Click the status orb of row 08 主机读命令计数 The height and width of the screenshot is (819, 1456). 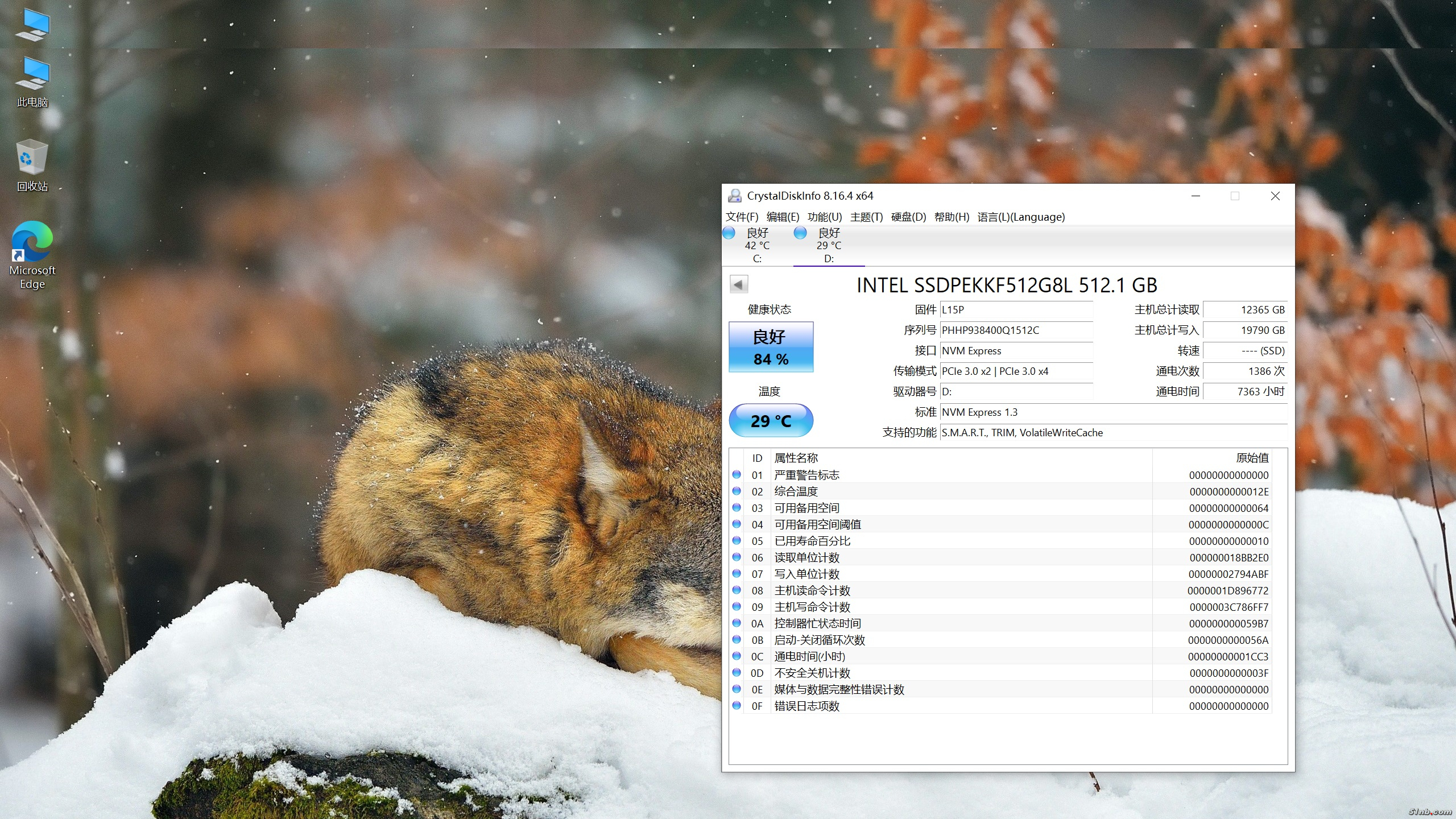(x=737, y=590)
